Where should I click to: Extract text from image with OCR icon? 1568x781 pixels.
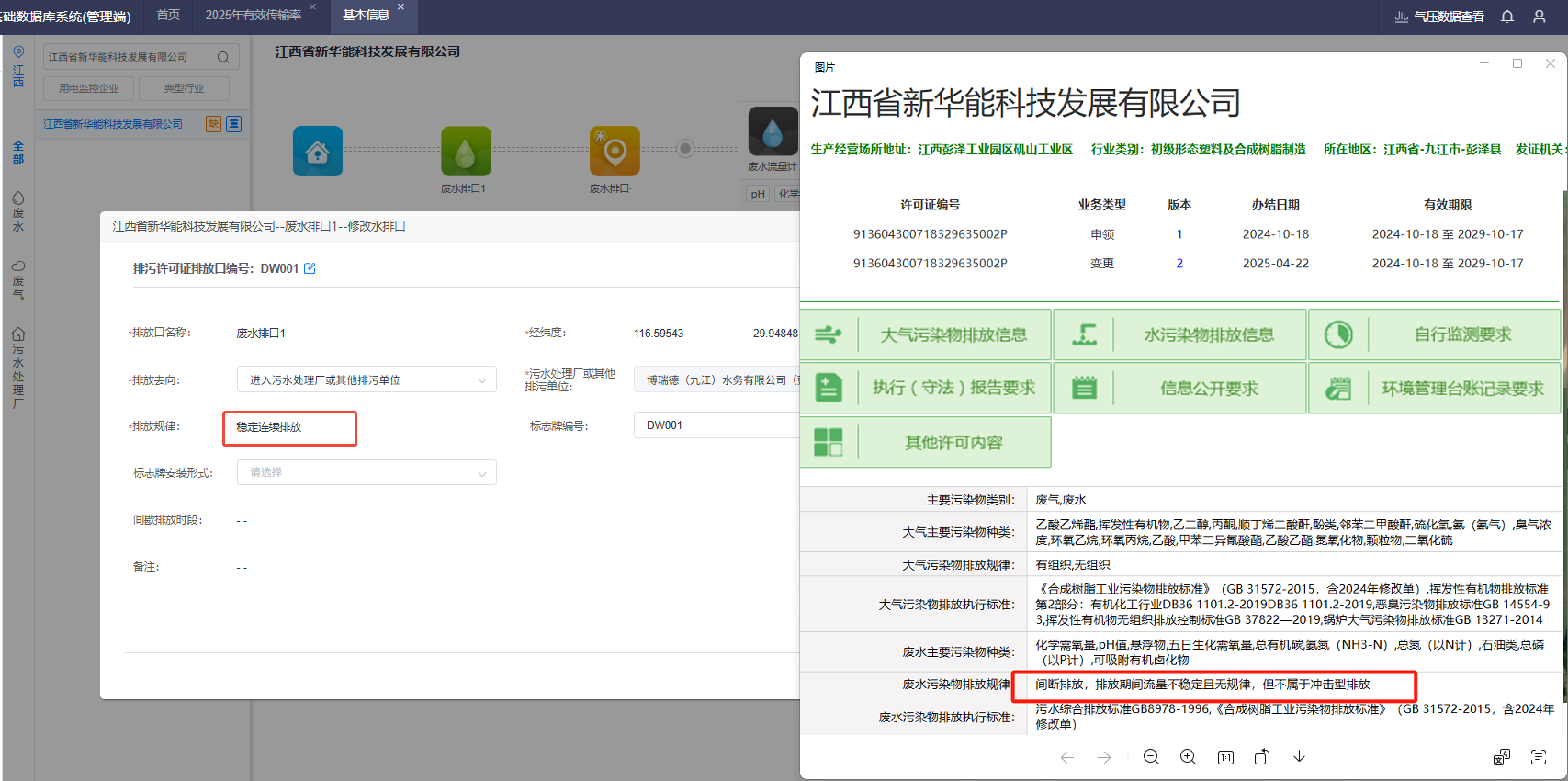[1539, 757]
